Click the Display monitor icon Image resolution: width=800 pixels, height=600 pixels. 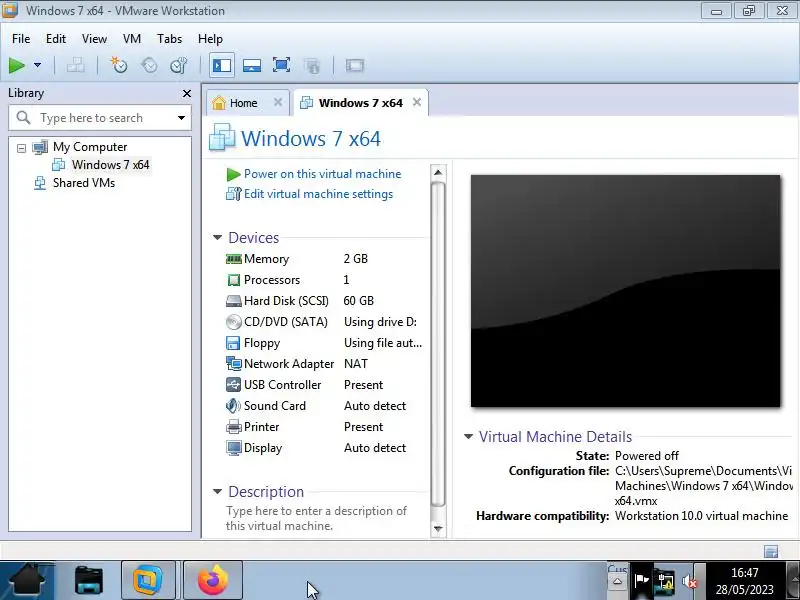pos(234,448)
